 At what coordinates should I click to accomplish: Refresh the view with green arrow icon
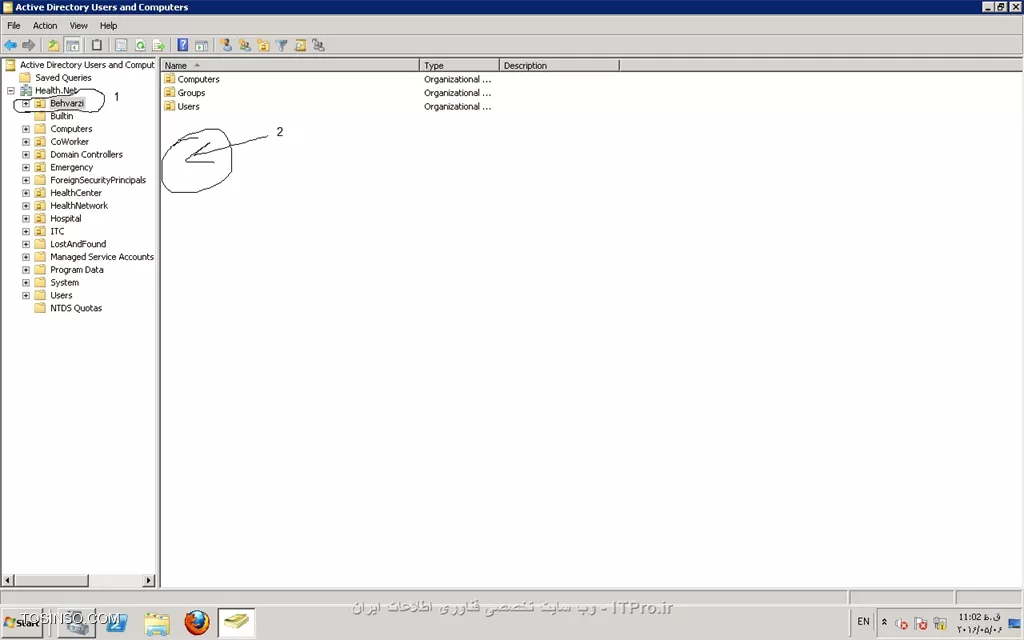coord(140,45)
